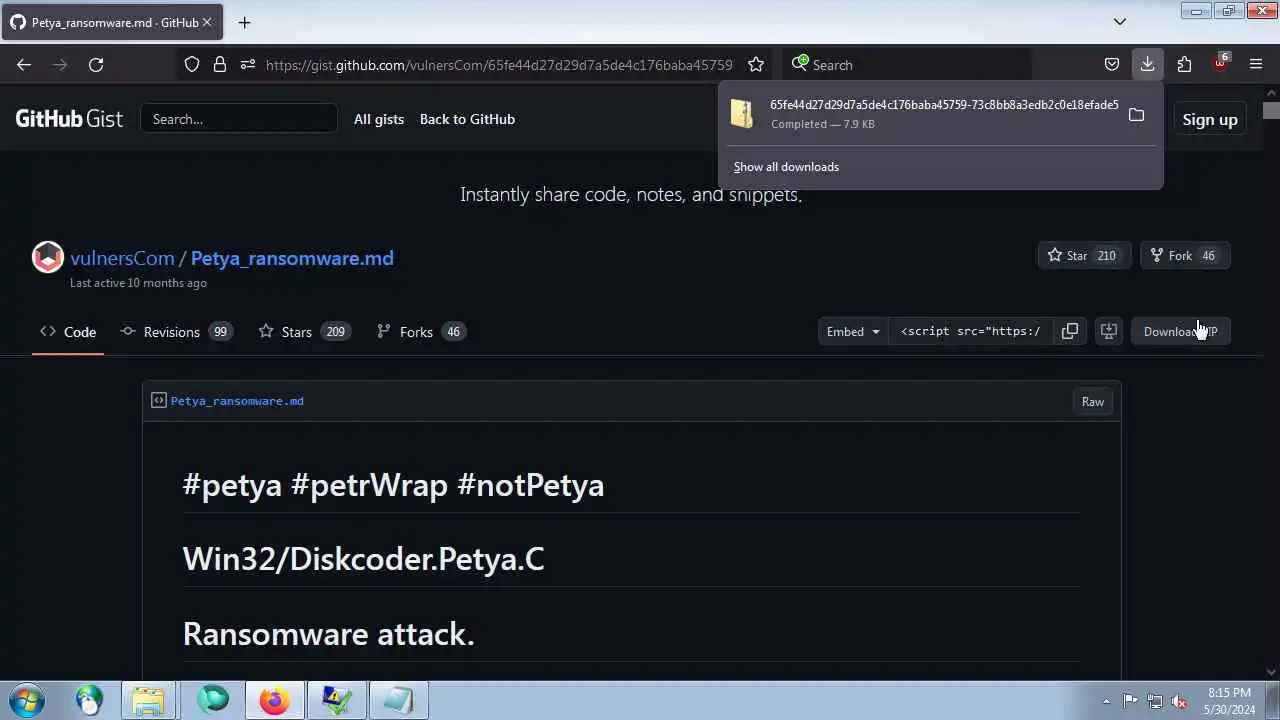Open the extensions puzzle icon
The height and width of the screenshot is (720, 1280).
[x=1184, y=64]
